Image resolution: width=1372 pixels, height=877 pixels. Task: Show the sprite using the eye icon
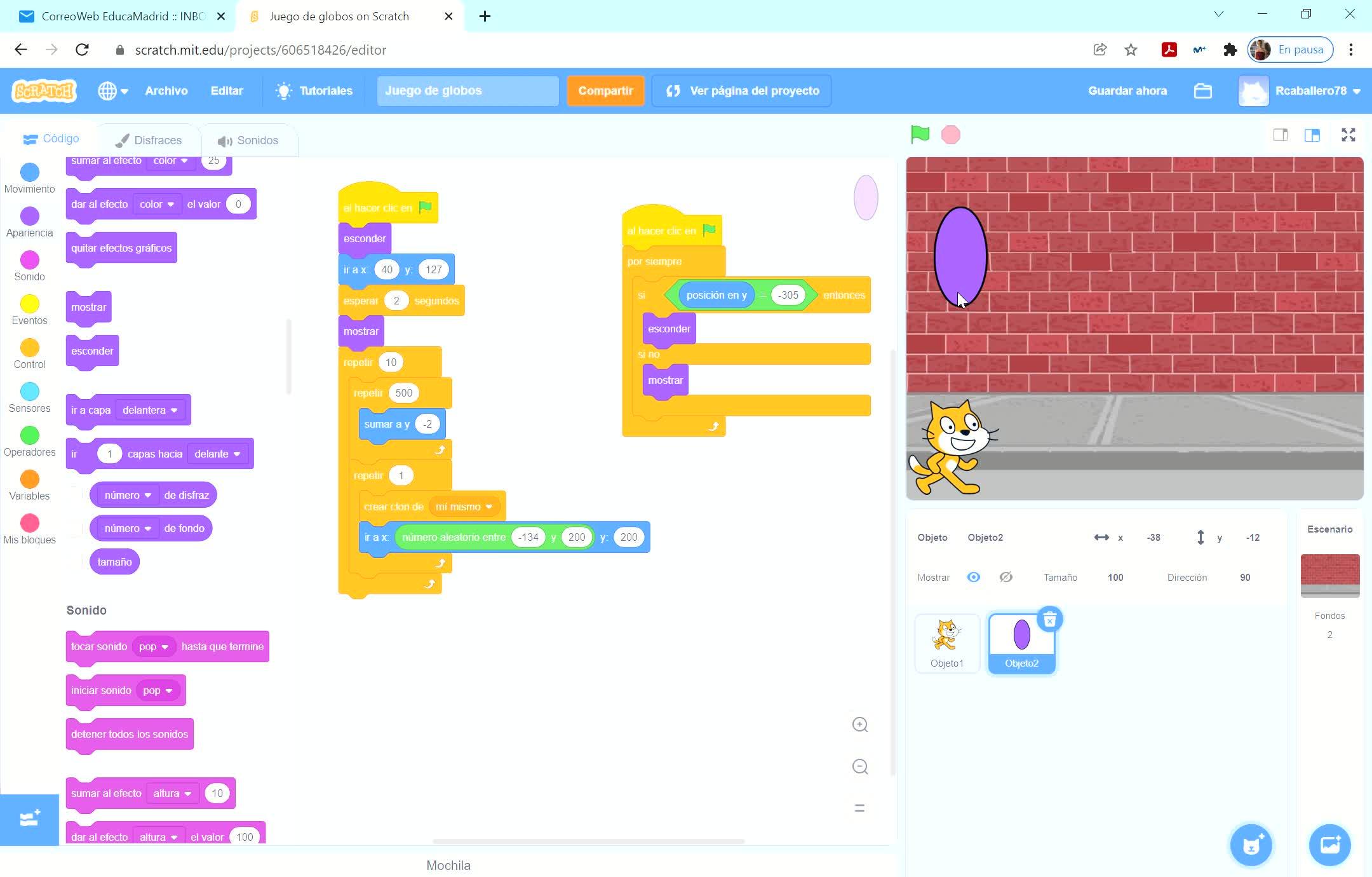click(x=973, y=577)
